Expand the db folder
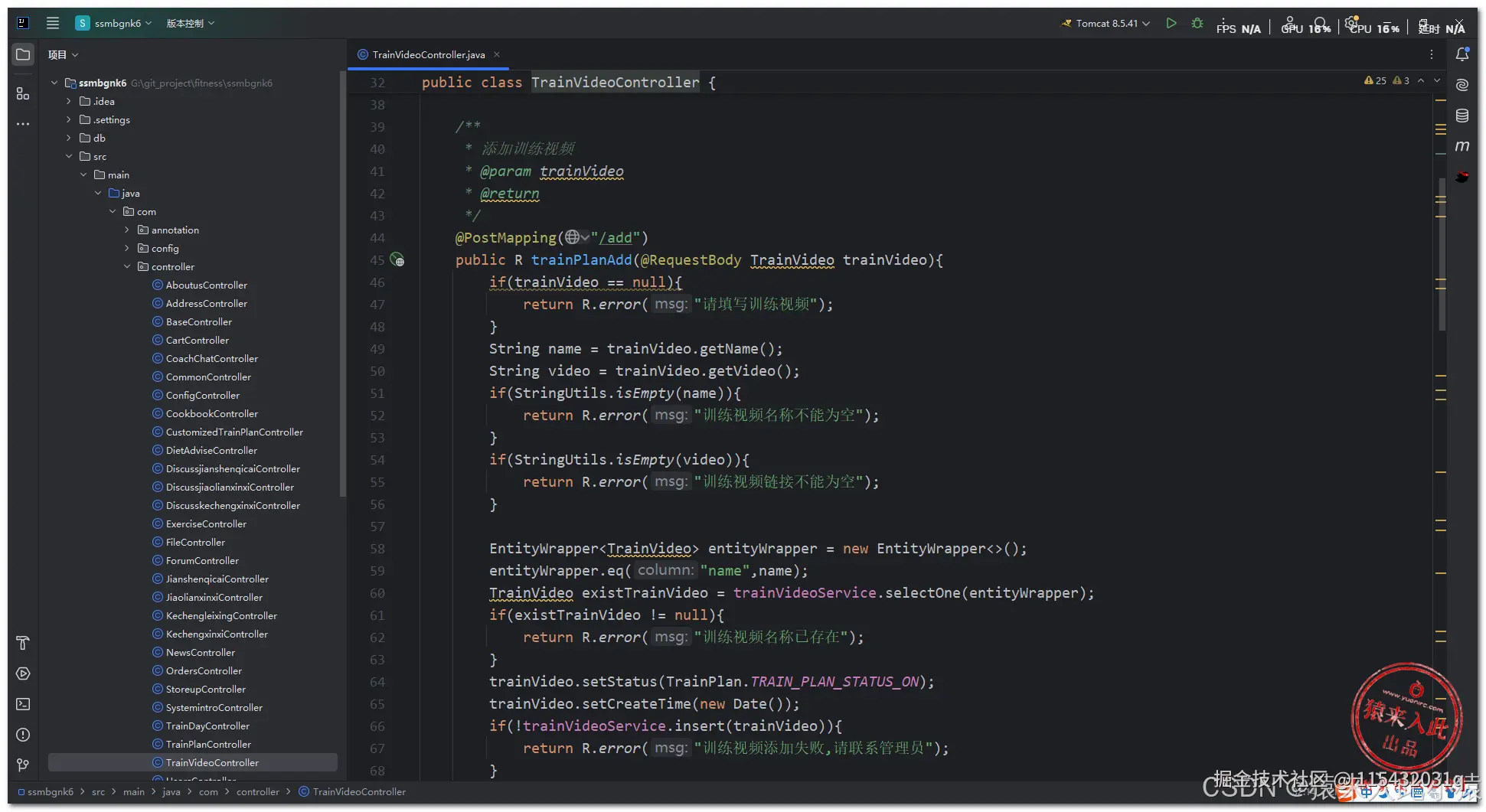Screen dimensions: 1486x812 (69, 138)
